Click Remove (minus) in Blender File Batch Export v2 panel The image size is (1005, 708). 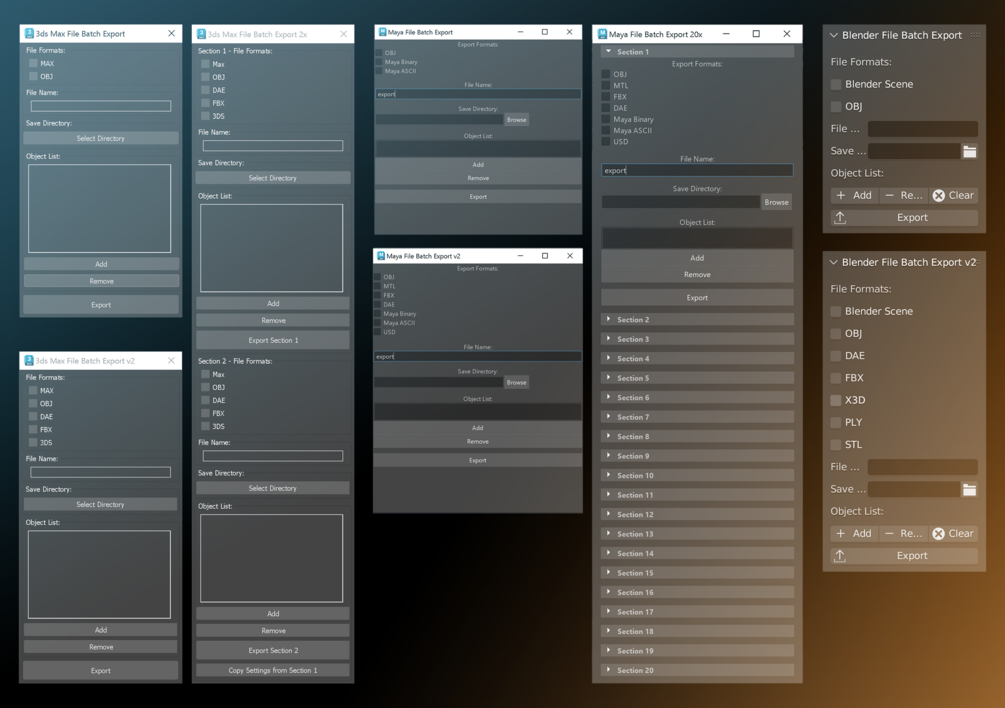pyautogui.click(x=903, y=533)
